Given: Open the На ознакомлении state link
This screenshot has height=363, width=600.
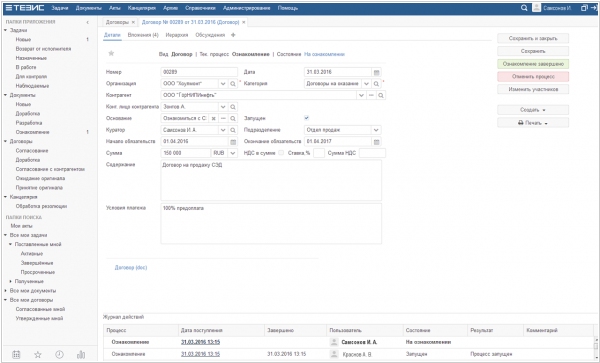Looking at the screenshot, I should [324, 54].
